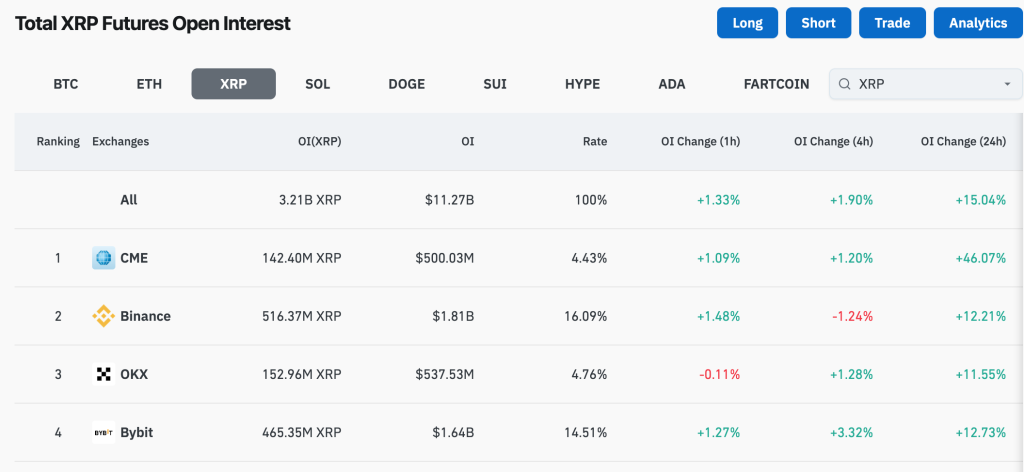Switch to the SOL tab
1024x472 pixels.
pyautogui.click(x=317, y=84)
